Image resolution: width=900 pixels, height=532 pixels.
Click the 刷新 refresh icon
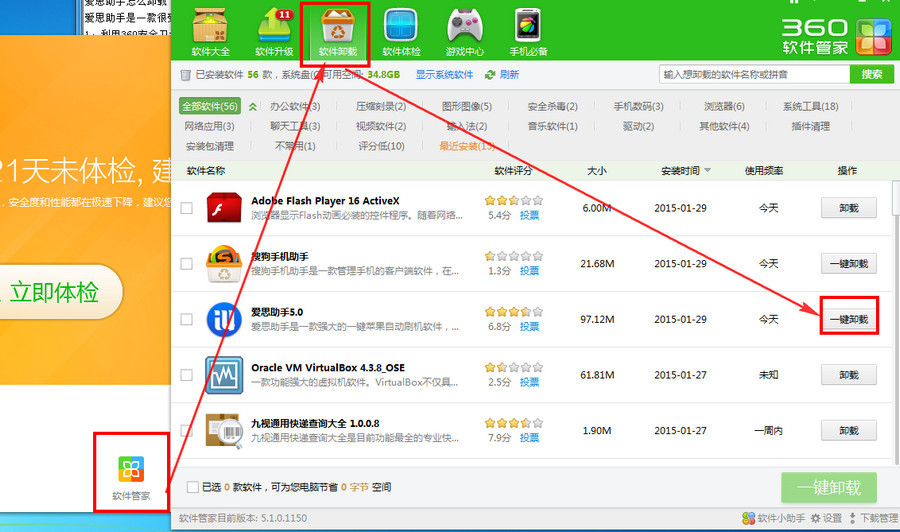point(491,75)
